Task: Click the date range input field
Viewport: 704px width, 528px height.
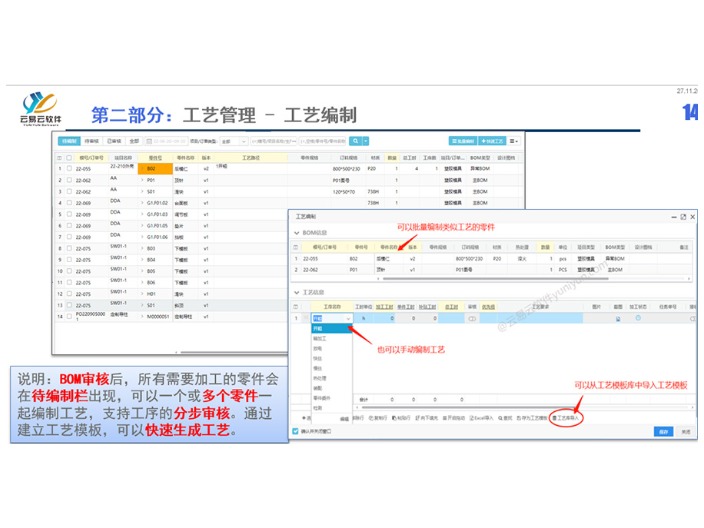Action: click(x=166, y=141)
